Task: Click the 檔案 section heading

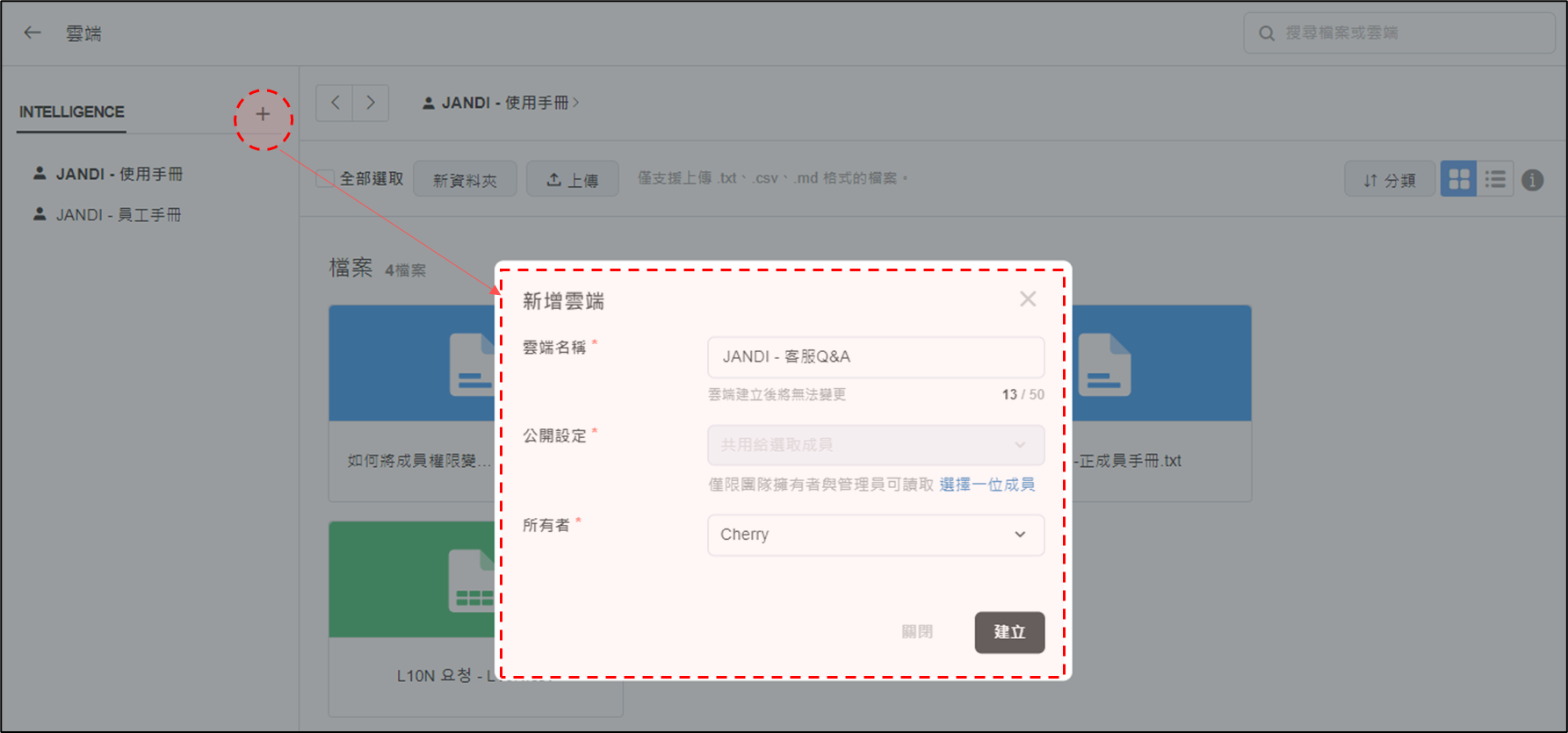Action: 351,268
